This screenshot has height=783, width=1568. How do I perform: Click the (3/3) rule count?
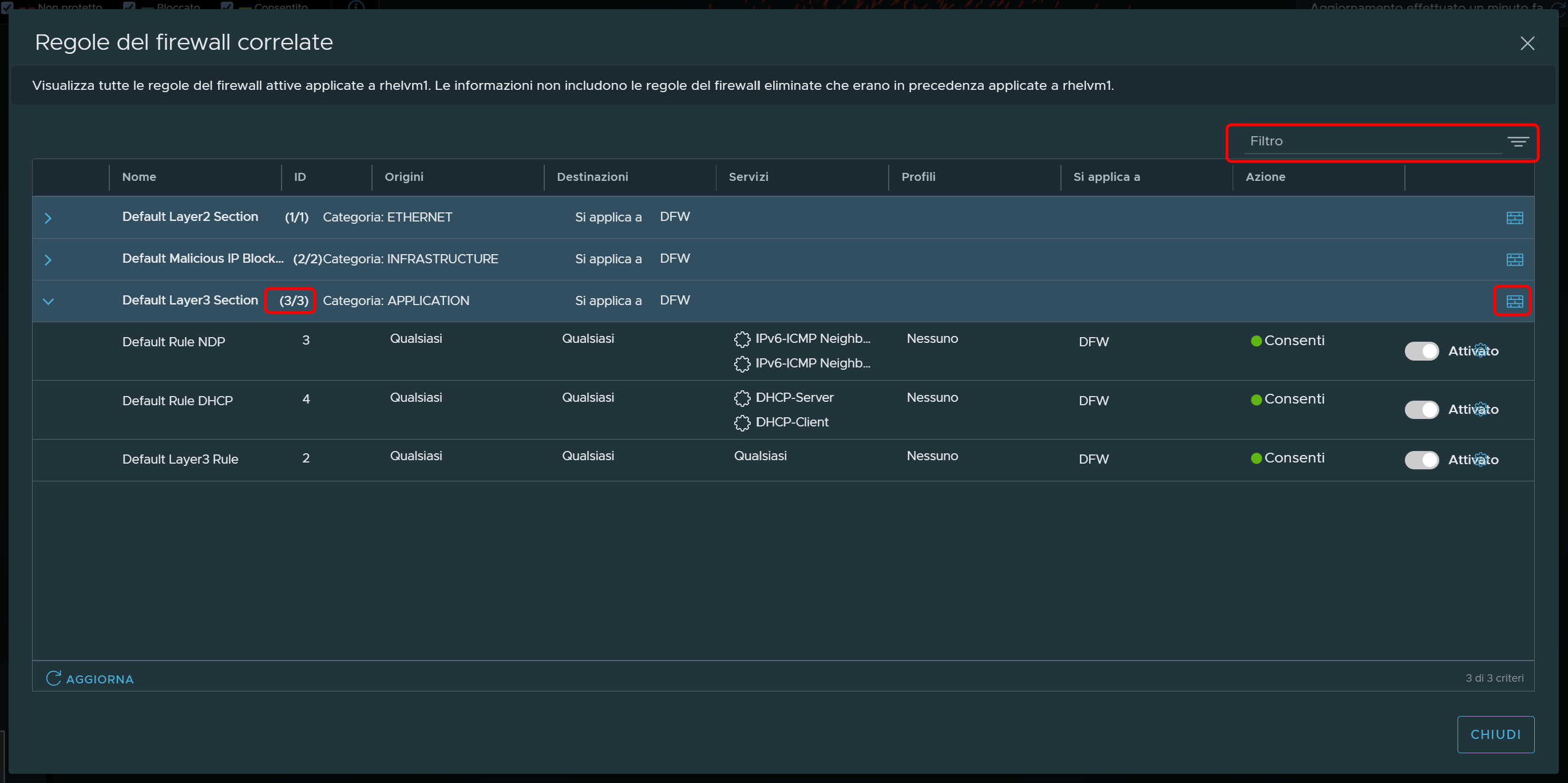(294, 300)
